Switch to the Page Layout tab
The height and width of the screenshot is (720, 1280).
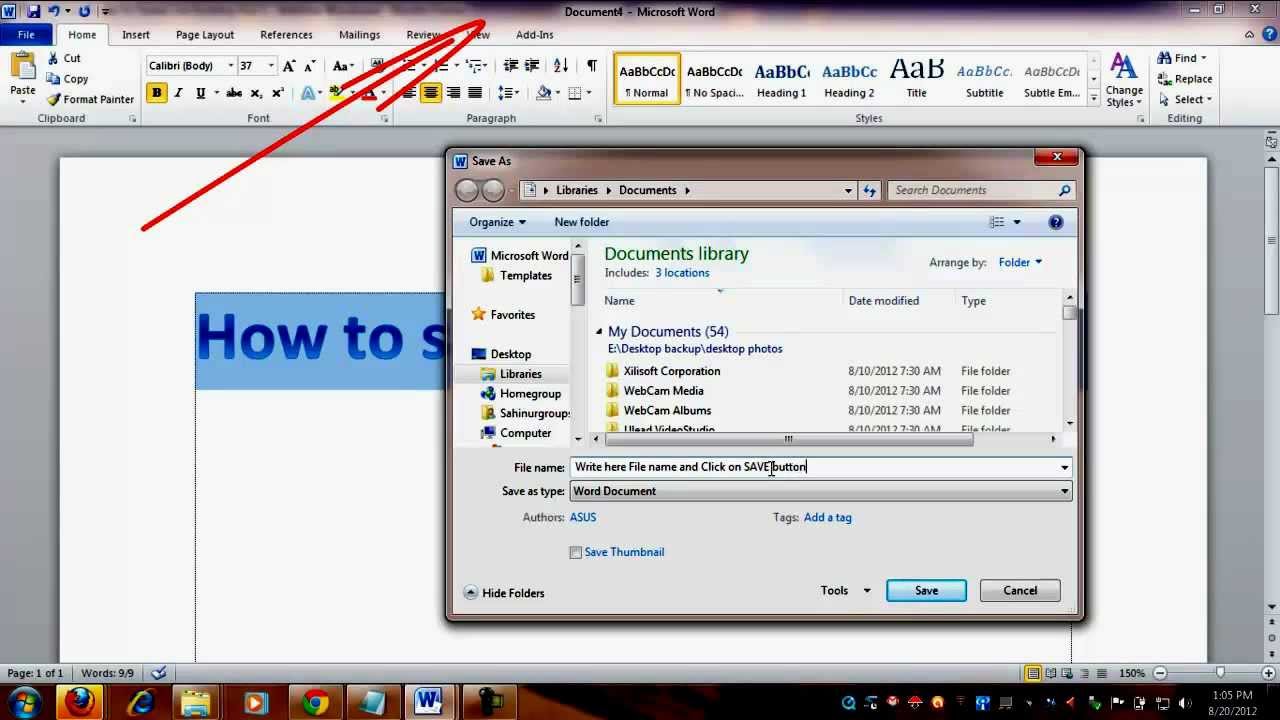(205, 35)
